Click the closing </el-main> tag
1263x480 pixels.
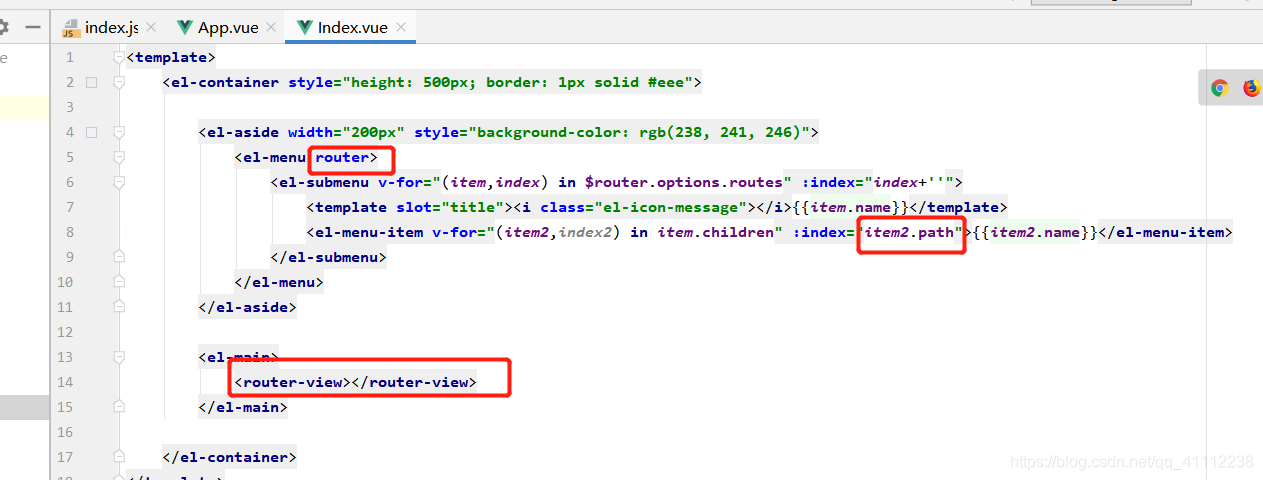point(243,407)
